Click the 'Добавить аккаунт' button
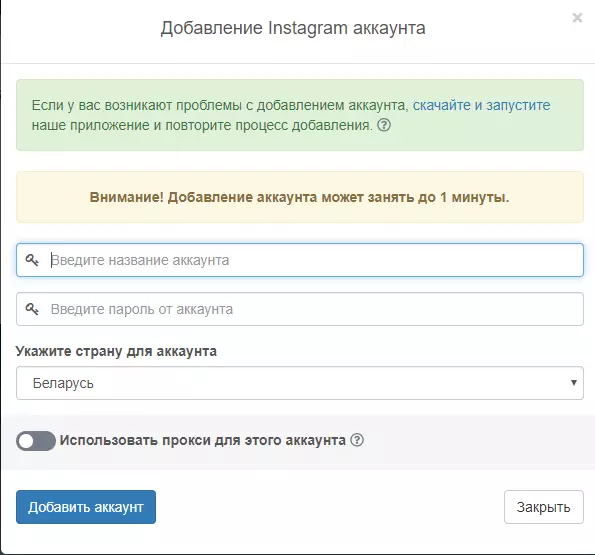This screenshot has height=555, width=595. pyautogui.click(x=86, y=507)
